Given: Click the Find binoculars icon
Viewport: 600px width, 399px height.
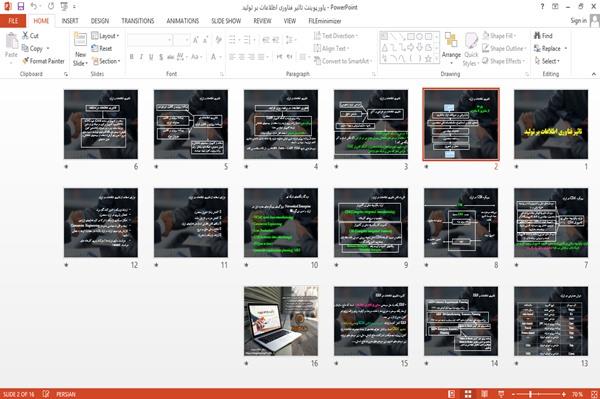Looking at the screenshot, I should pyautogui.click(x=537, y=36).
